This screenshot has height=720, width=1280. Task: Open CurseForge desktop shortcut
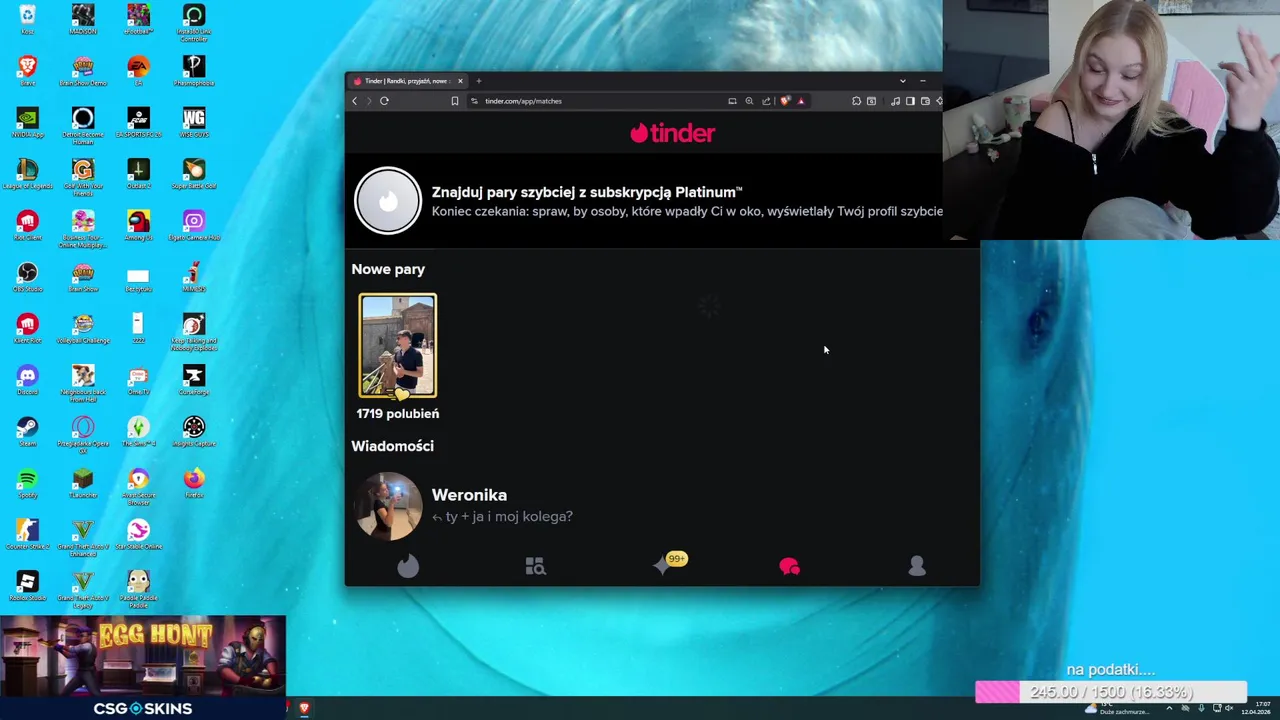click(x=194, y=381)
